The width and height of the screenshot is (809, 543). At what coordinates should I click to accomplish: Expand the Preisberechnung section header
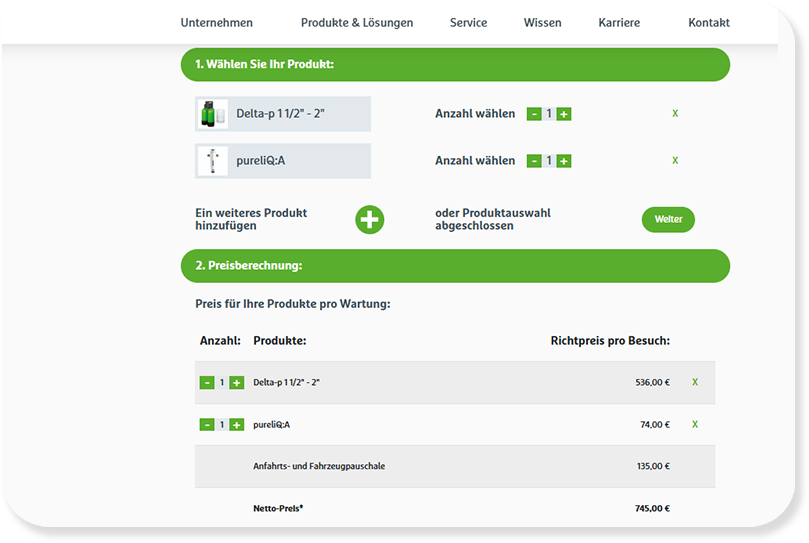coord(455,266)
